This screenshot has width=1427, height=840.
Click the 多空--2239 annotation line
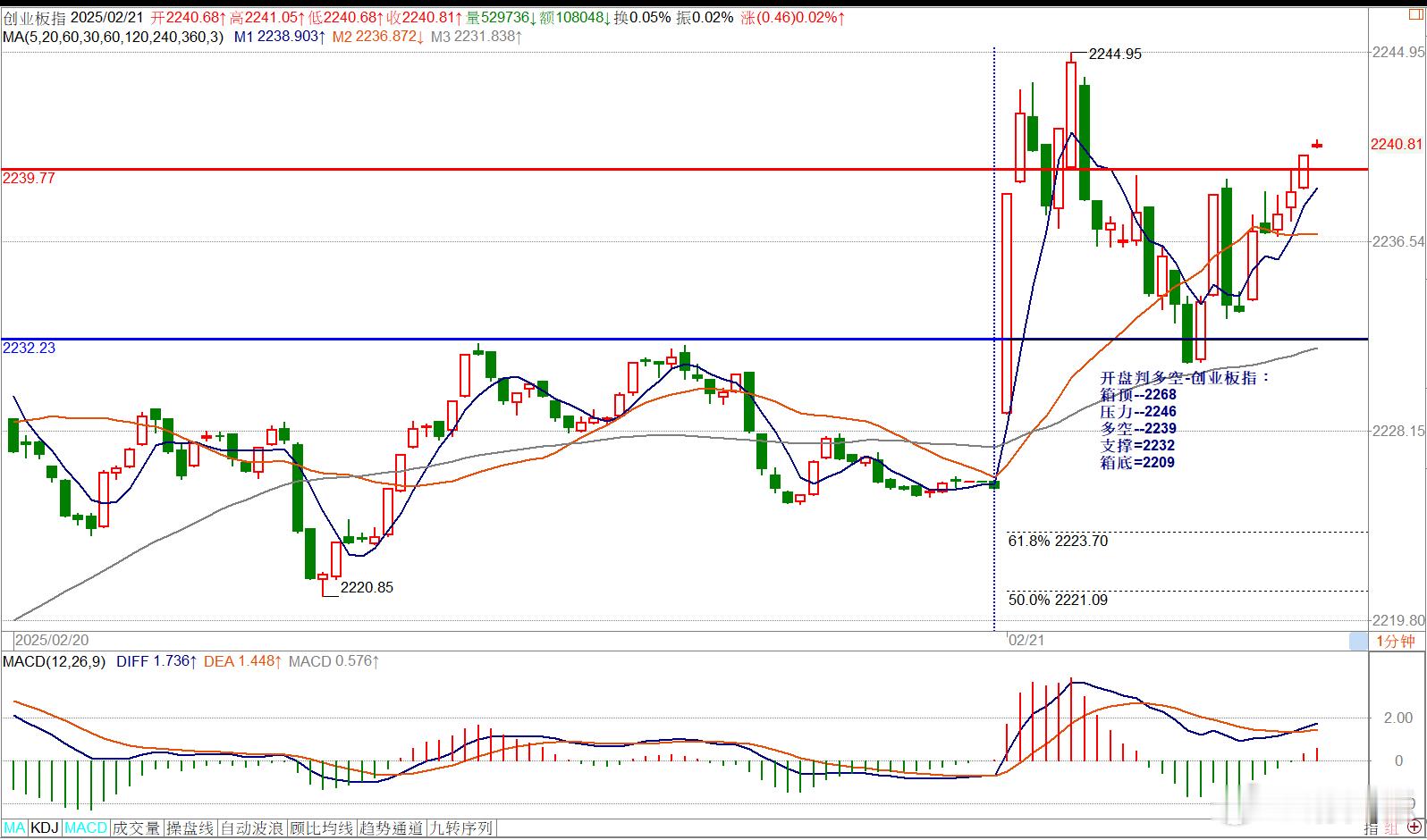click(1138, 429)
